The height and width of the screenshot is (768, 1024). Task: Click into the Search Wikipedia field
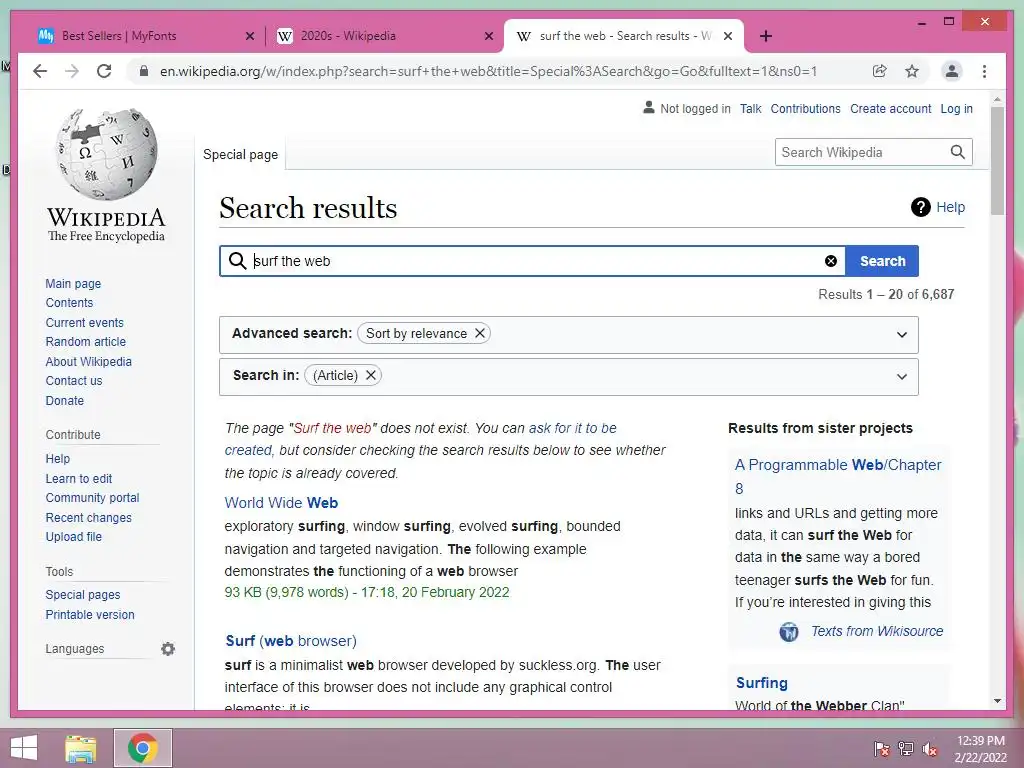click(861, 152)
